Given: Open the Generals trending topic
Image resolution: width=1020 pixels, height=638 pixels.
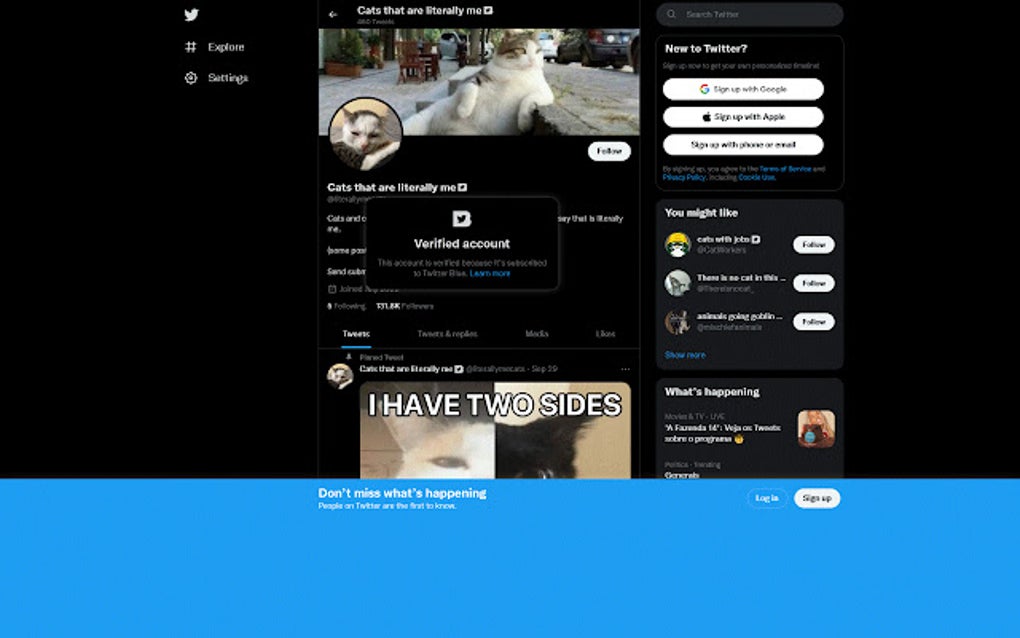Looking at the screenshot, I should click(682, 475).
